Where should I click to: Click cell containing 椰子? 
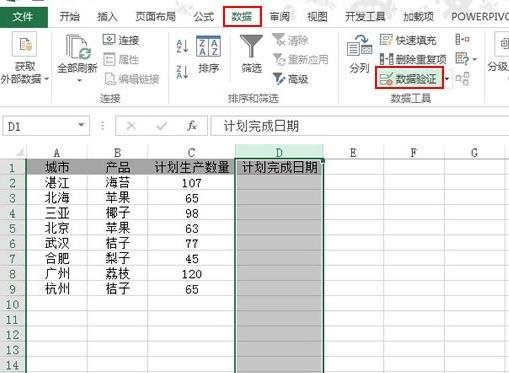pyautogui.click(x=117, y=213)
